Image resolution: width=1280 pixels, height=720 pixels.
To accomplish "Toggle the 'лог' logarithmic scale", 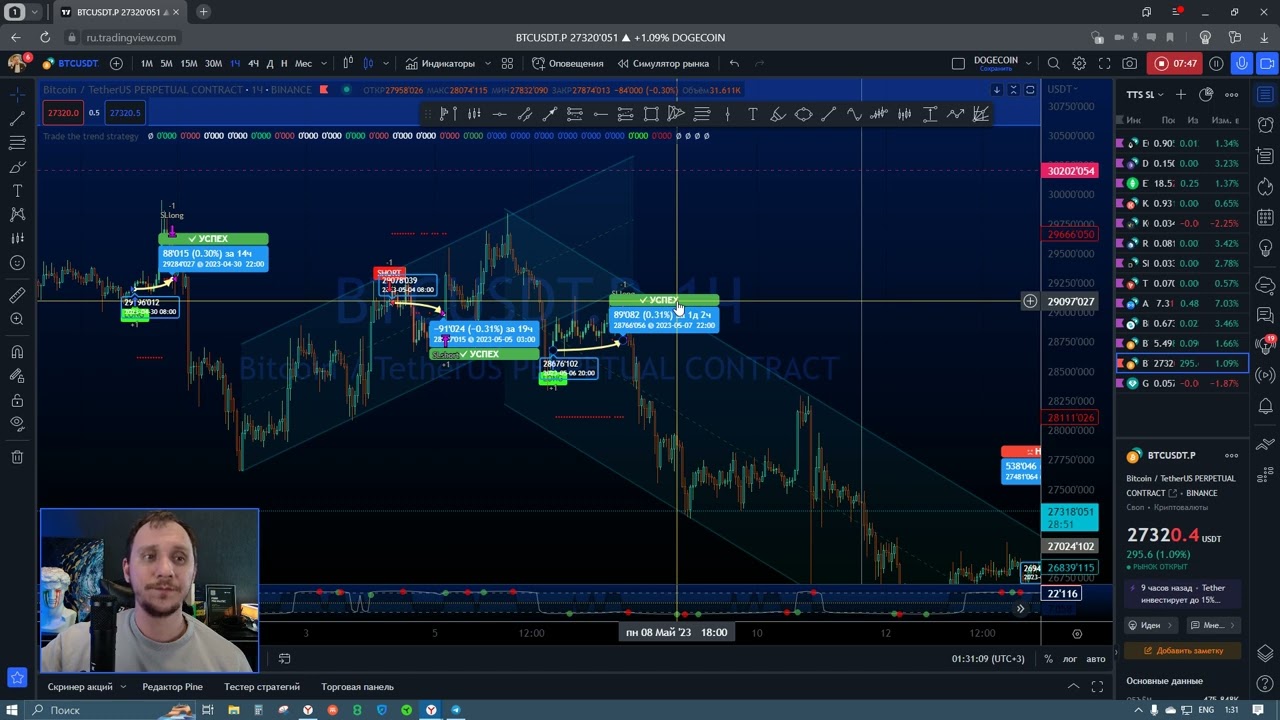I will [1069, 658].
